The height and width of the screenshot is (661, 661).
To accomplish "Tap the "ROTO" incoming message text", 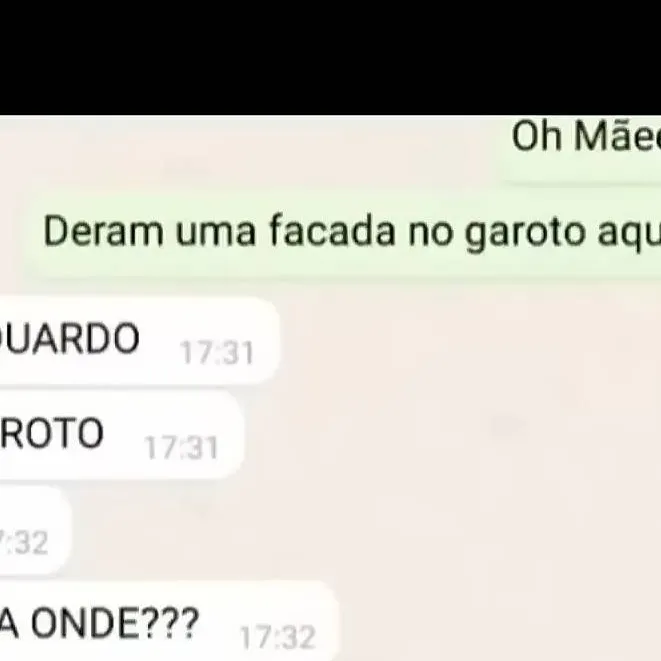I will click(x=52, y=433).
